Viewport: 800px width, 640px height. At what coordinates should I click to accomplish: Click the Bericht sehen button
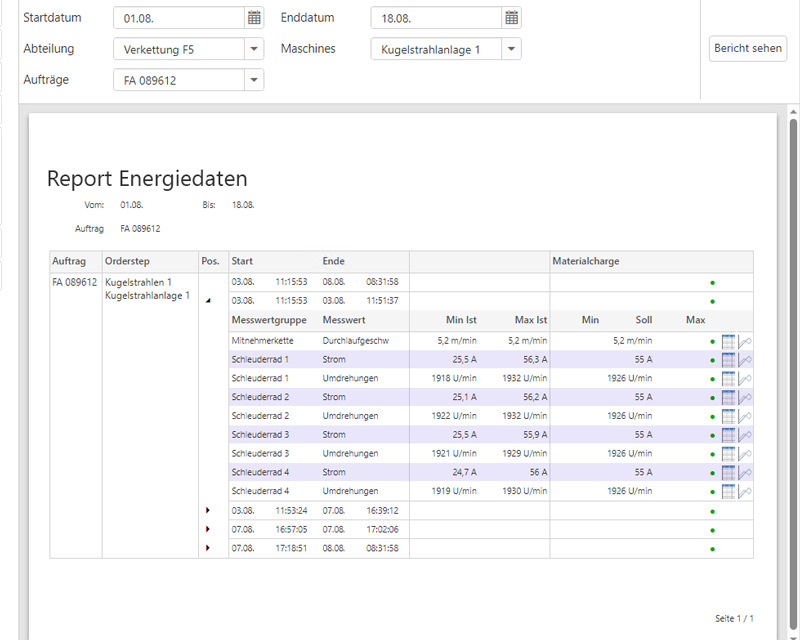click(747, 49)
